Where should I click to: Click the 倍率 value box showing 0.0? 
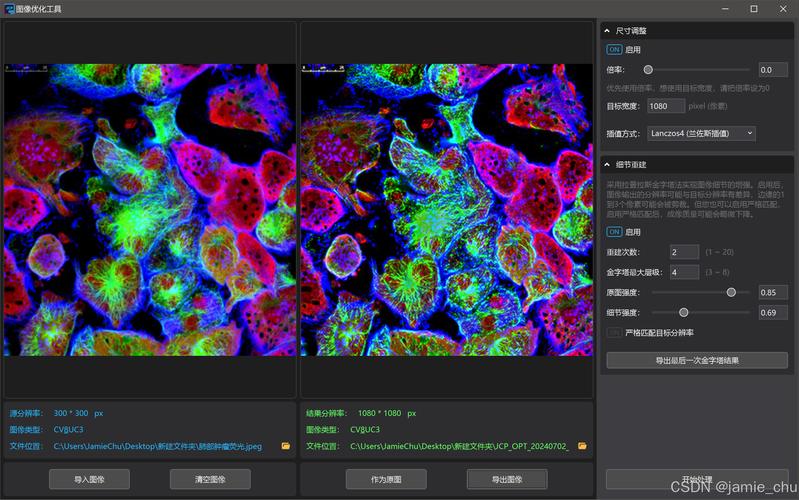[773, 69]
